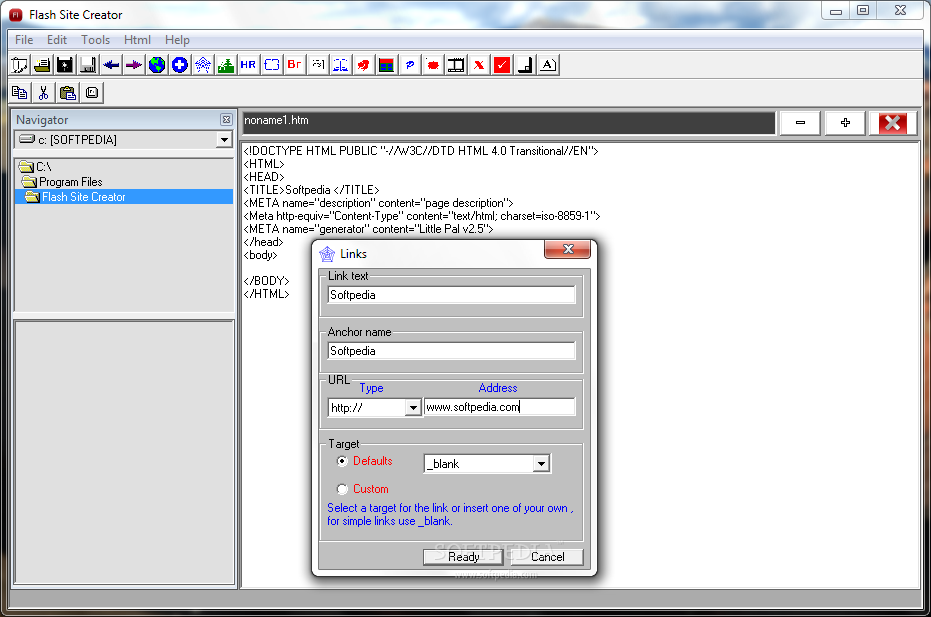Click the table grid icon
Image resolution: width=931 pixels, height=617 pixels.
click(x=386, y=65)
